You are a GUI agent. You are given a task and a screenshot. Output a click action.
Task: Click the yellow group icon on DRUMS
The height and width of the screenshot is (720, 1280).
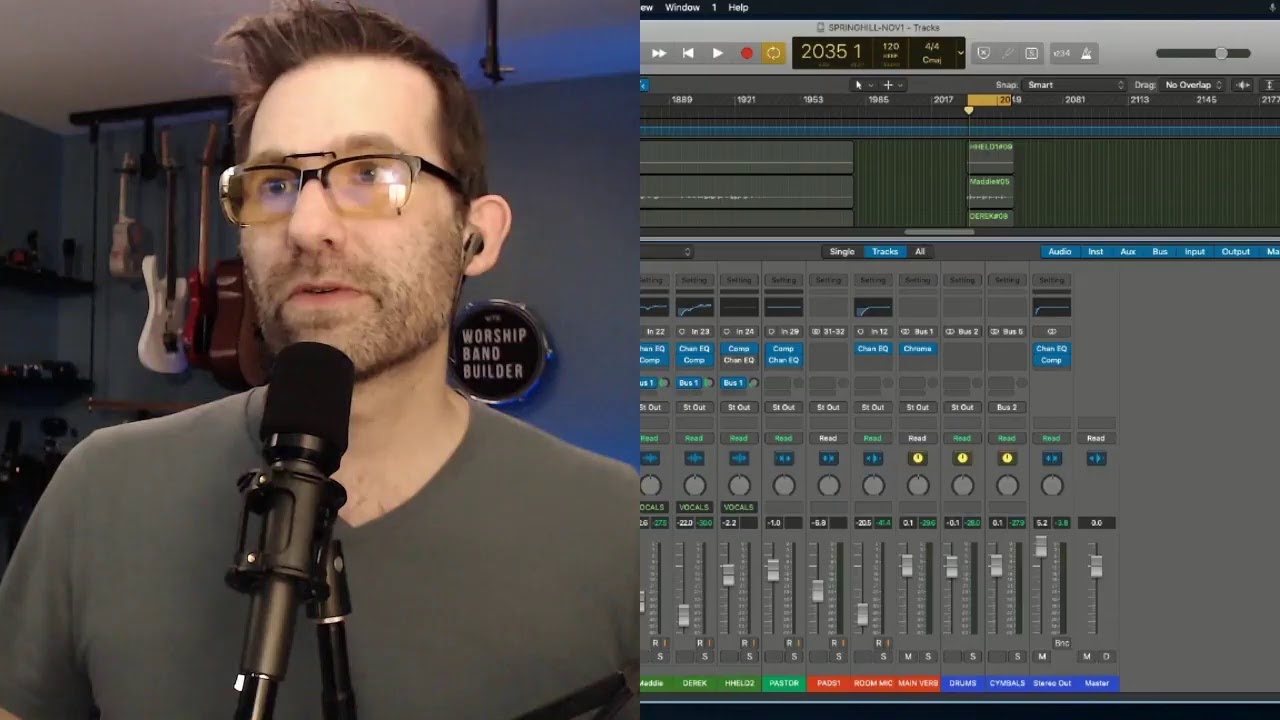[962, 458]
